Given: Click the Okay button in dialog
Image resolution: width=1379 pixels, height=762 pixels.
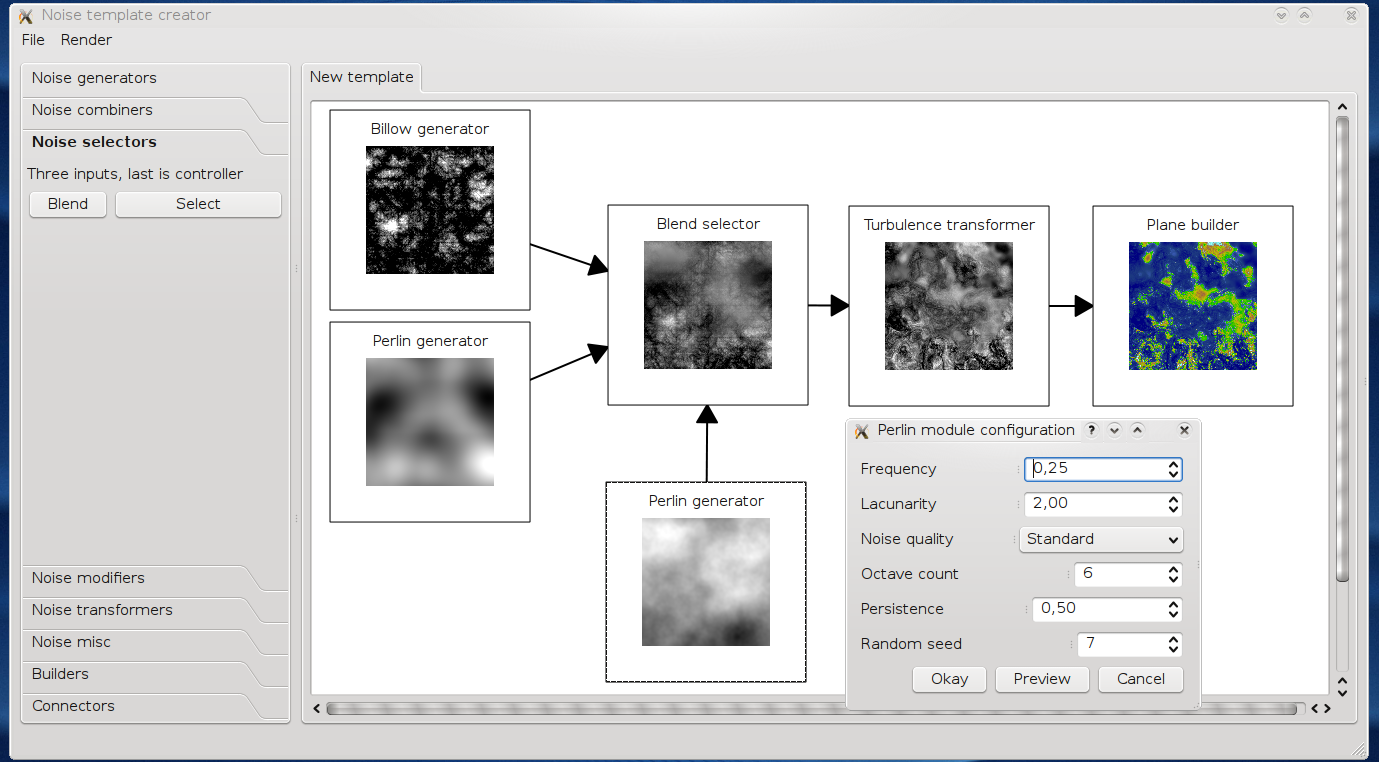Looking at the screenshot, I should [949, 679].
